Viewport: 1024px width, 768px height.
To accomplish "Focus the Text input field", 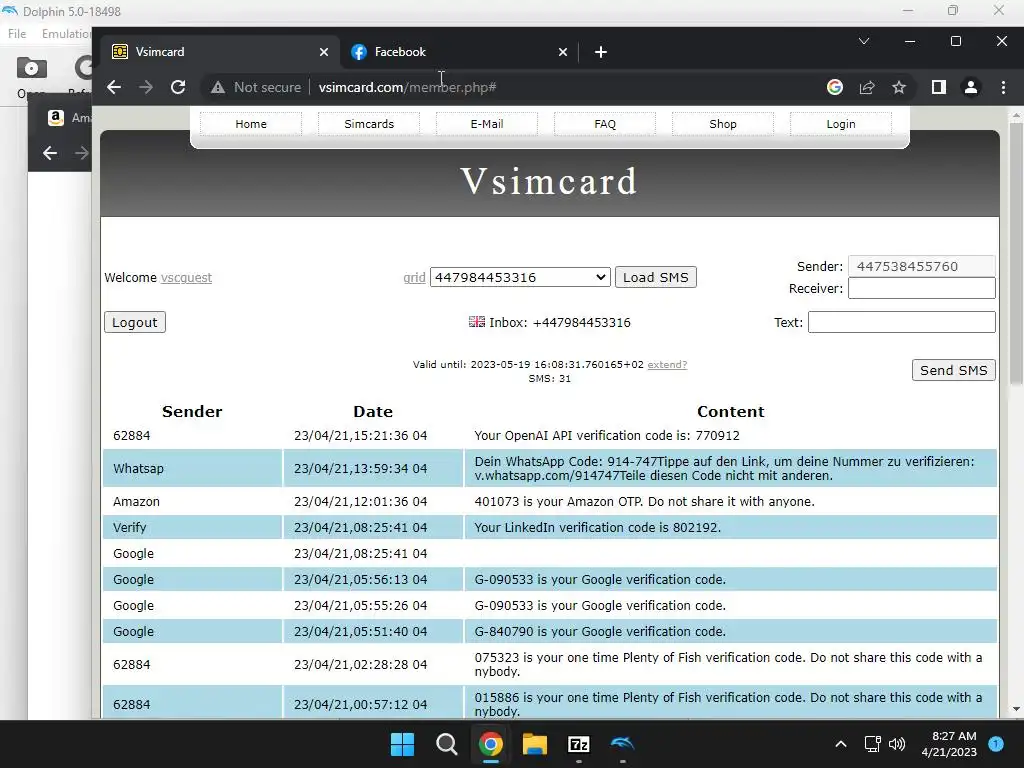I will [x=901, y=322].
